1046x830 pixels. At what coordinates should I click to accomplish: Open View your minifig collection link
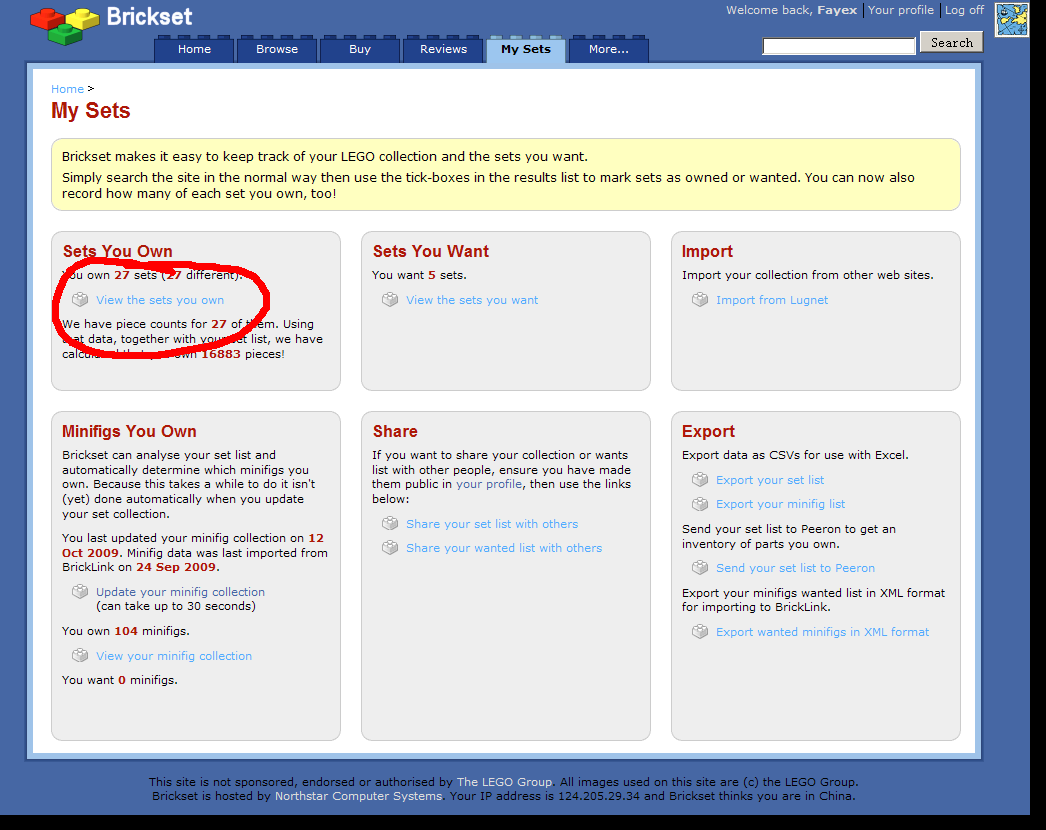(174, 656)
